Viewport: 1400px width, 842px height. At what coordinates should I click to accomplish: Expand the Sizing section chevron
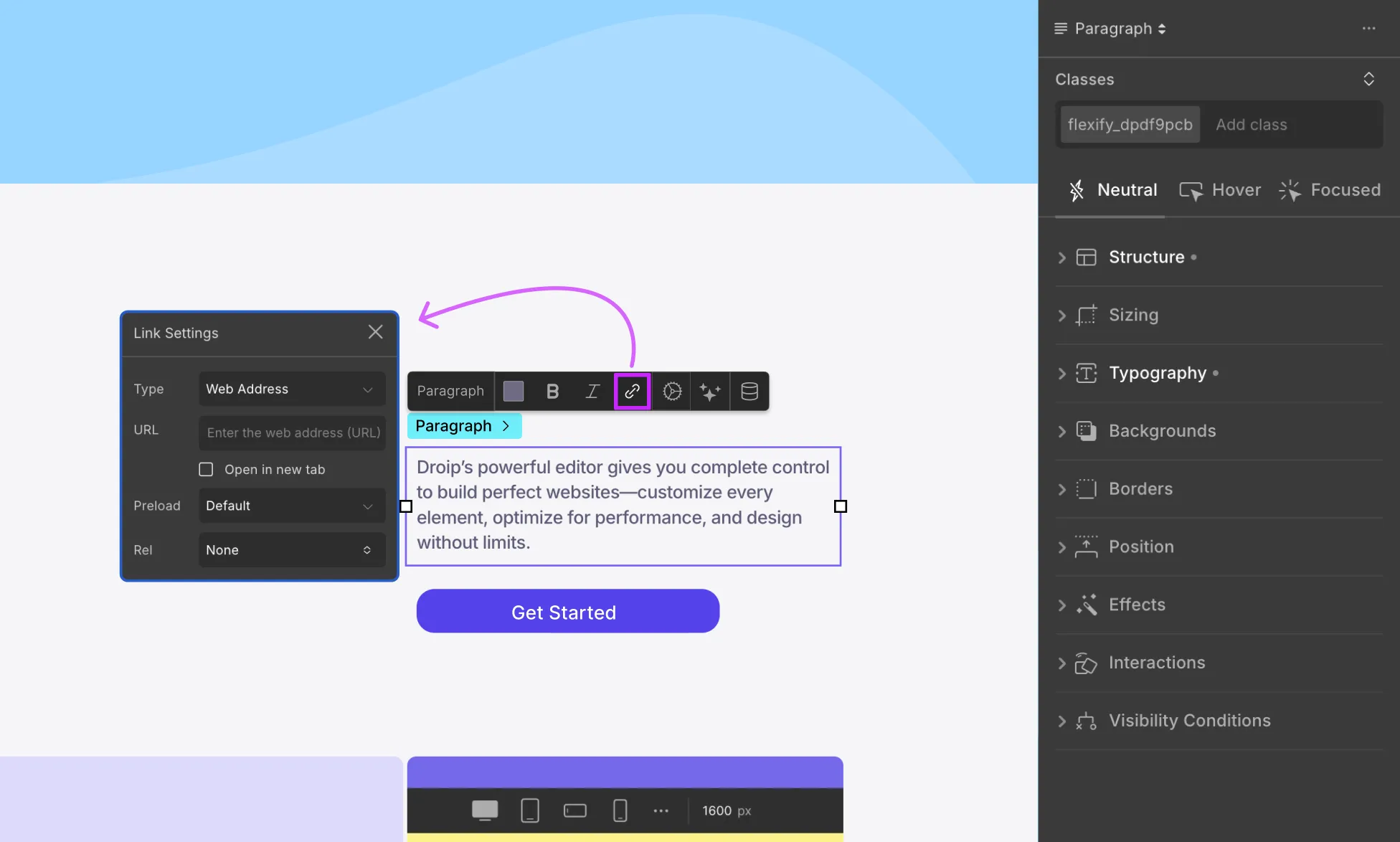coord(1062,316)
